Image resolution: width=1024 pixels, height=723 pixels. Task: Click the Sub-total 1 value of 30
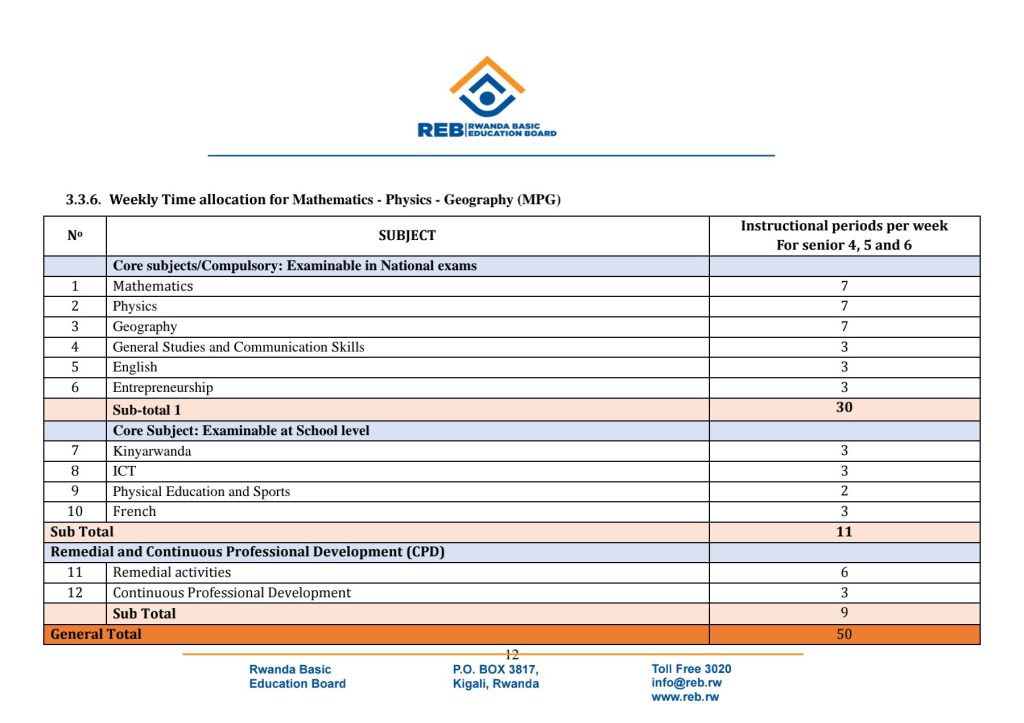point(844,408)
